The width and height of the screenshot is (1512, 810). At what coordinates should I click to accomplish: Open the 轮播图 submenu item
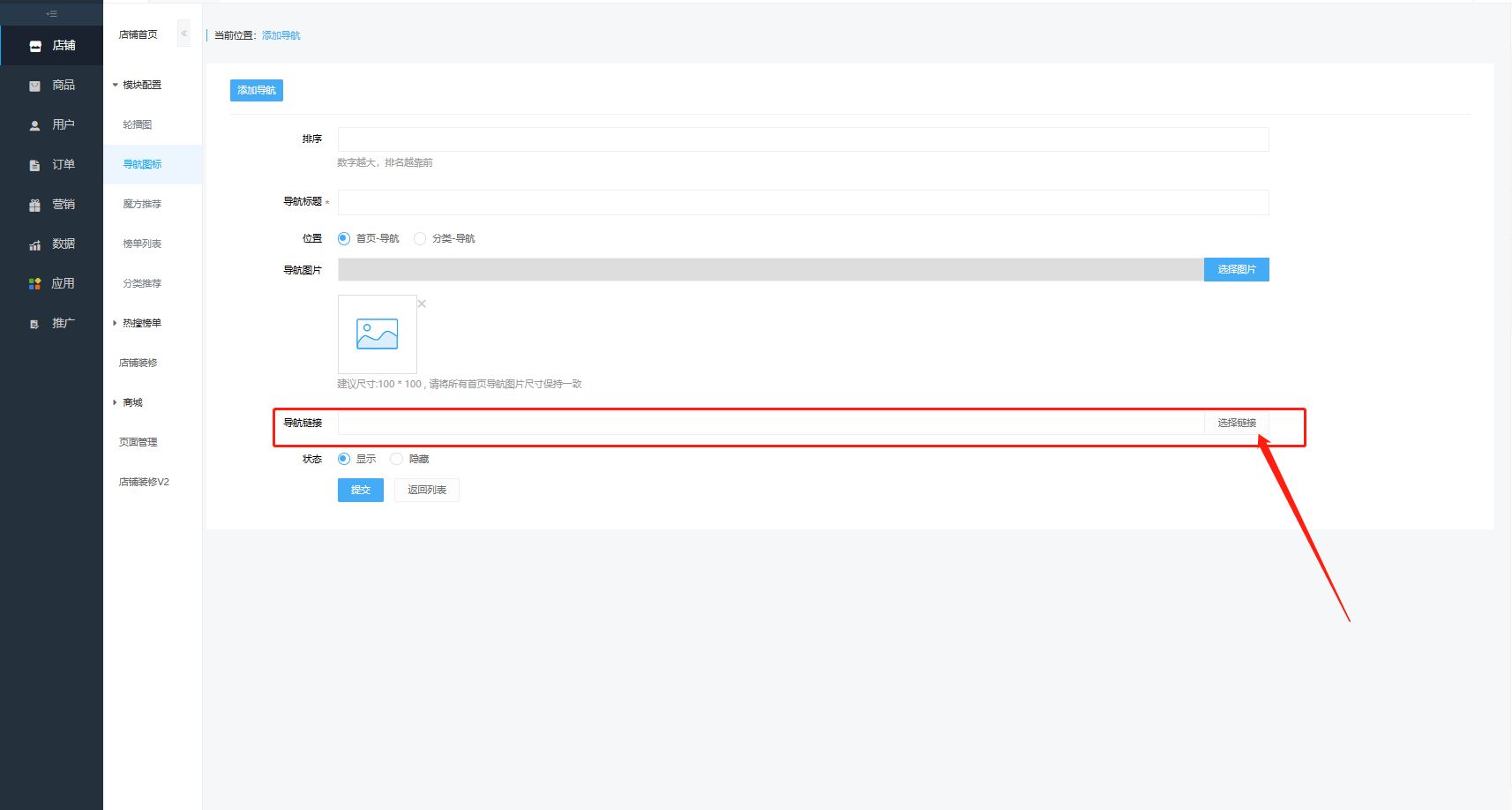[138, 124]
